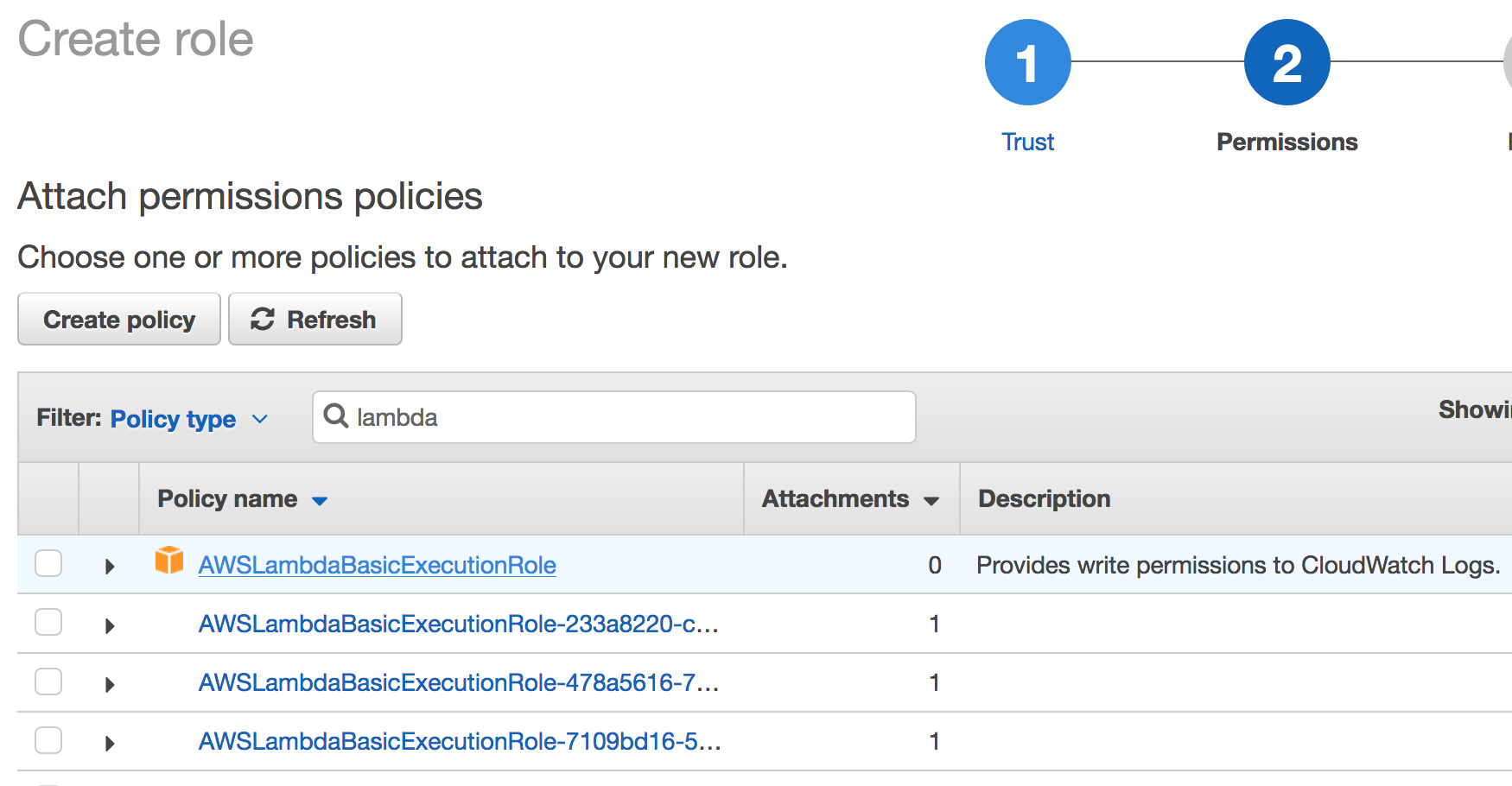Expand the AWSLambdaBasicExecutionRole-7109bd16 row

click(x=110, y=744)
